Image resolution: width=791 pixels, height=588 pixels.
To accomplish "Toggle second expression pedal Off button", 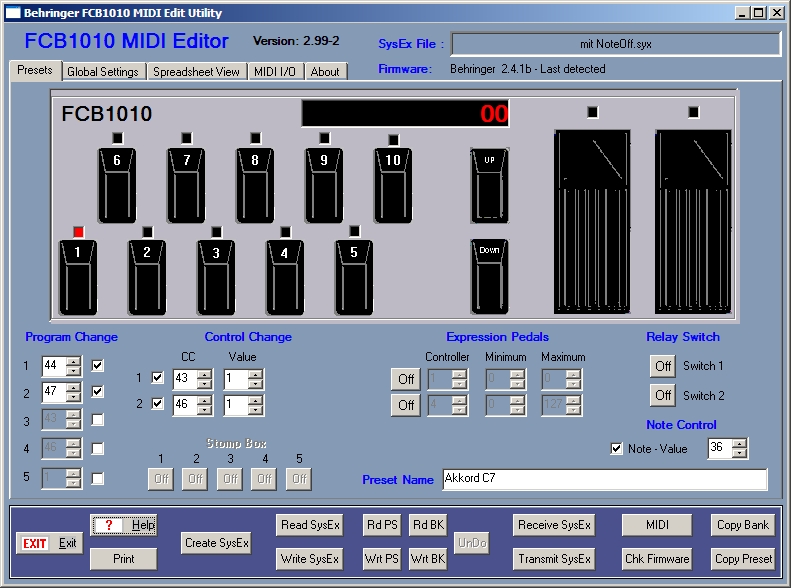I will point(406,405).
